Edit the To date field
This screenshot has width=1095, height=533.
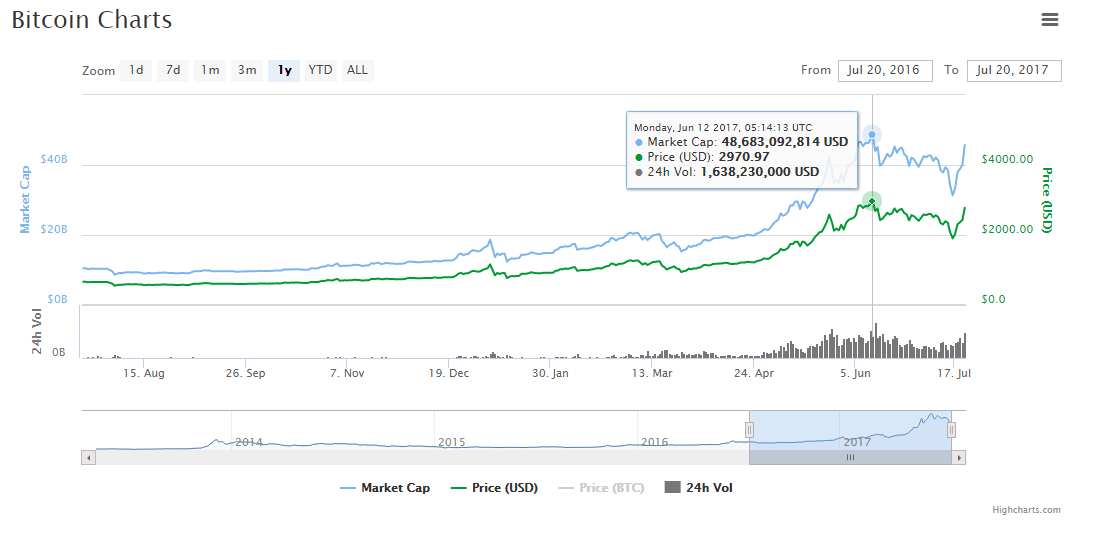tap(1014, 71)
